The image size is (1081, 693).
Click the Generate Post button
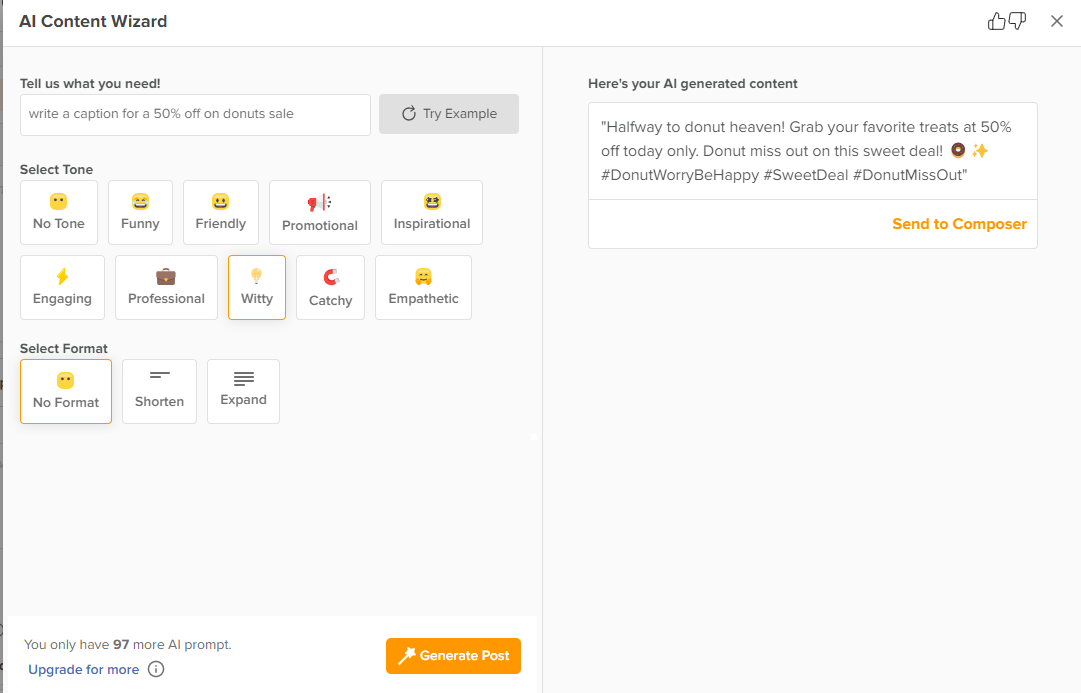point(453,656)
